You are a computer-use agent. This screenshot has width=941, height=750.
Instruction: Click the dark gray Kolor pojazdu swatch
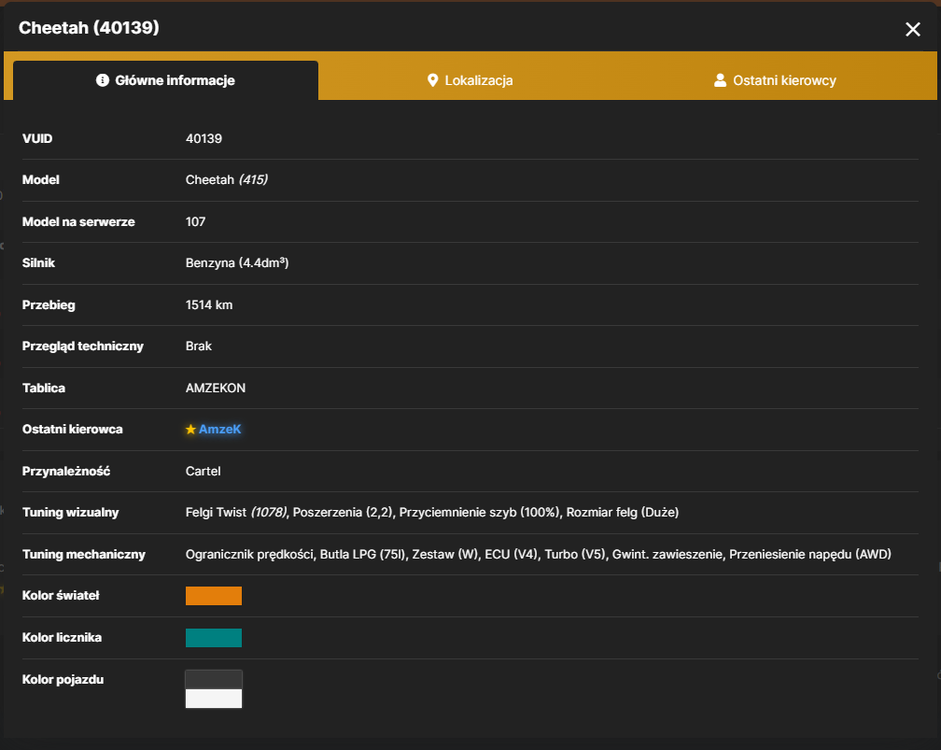214,679
